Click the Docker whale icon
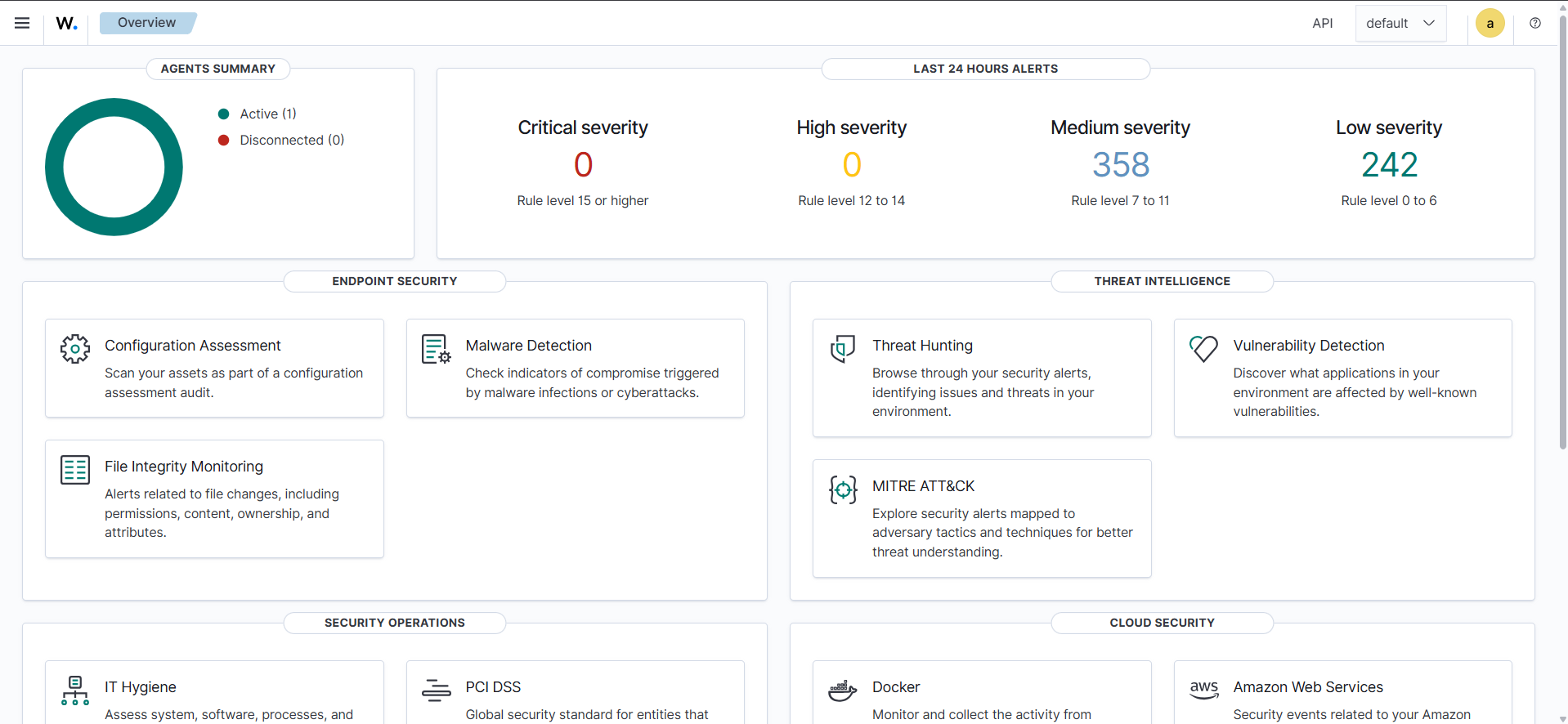Screen dimensions: 1568x724 (x=843, y=690)
